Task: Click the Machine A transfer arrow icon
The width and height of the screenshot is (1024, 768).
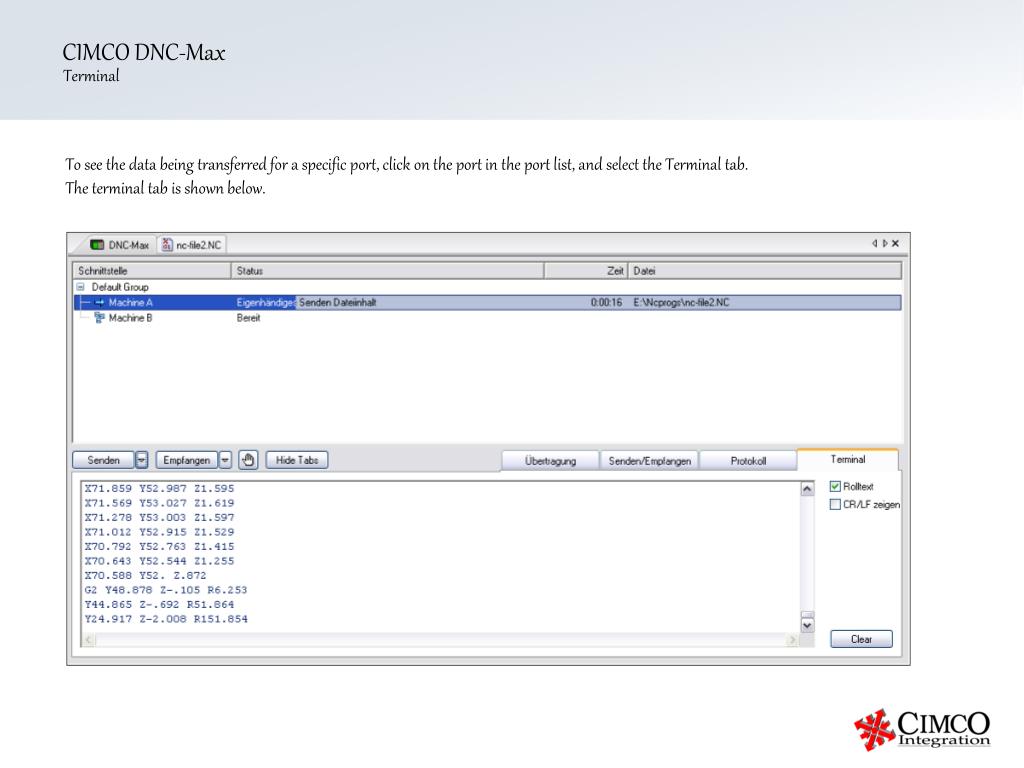Action: pyautogui.click(x=99, y=302)
